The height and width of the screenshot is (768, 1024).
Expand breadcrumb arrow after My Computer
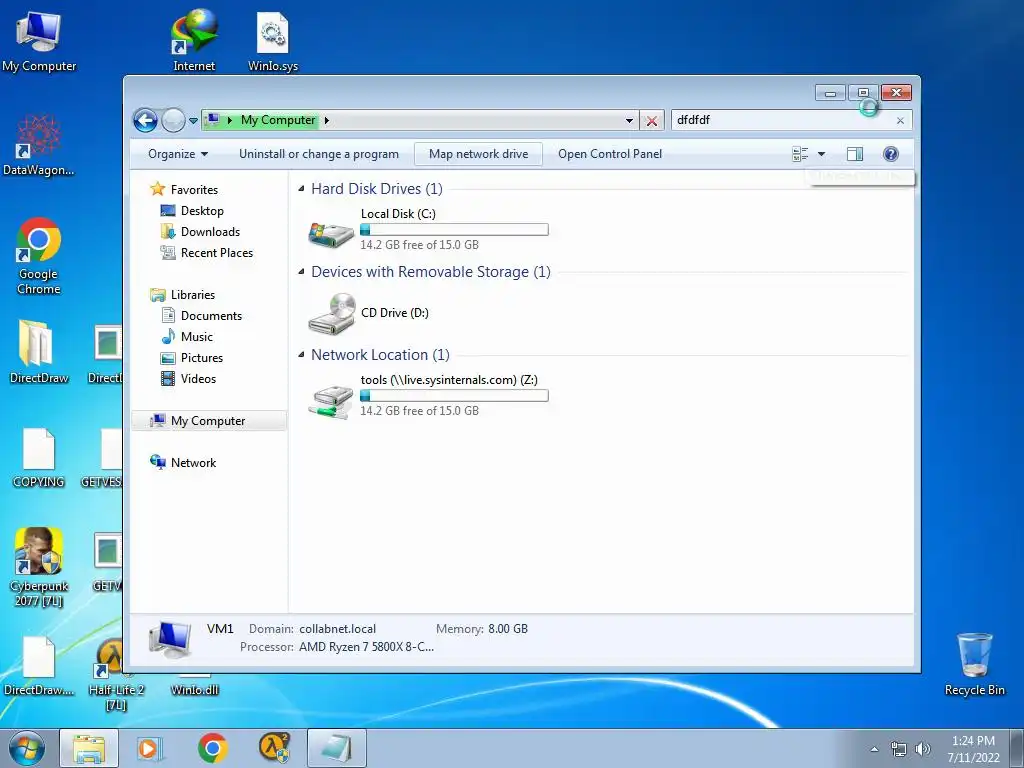pos(327,120)
